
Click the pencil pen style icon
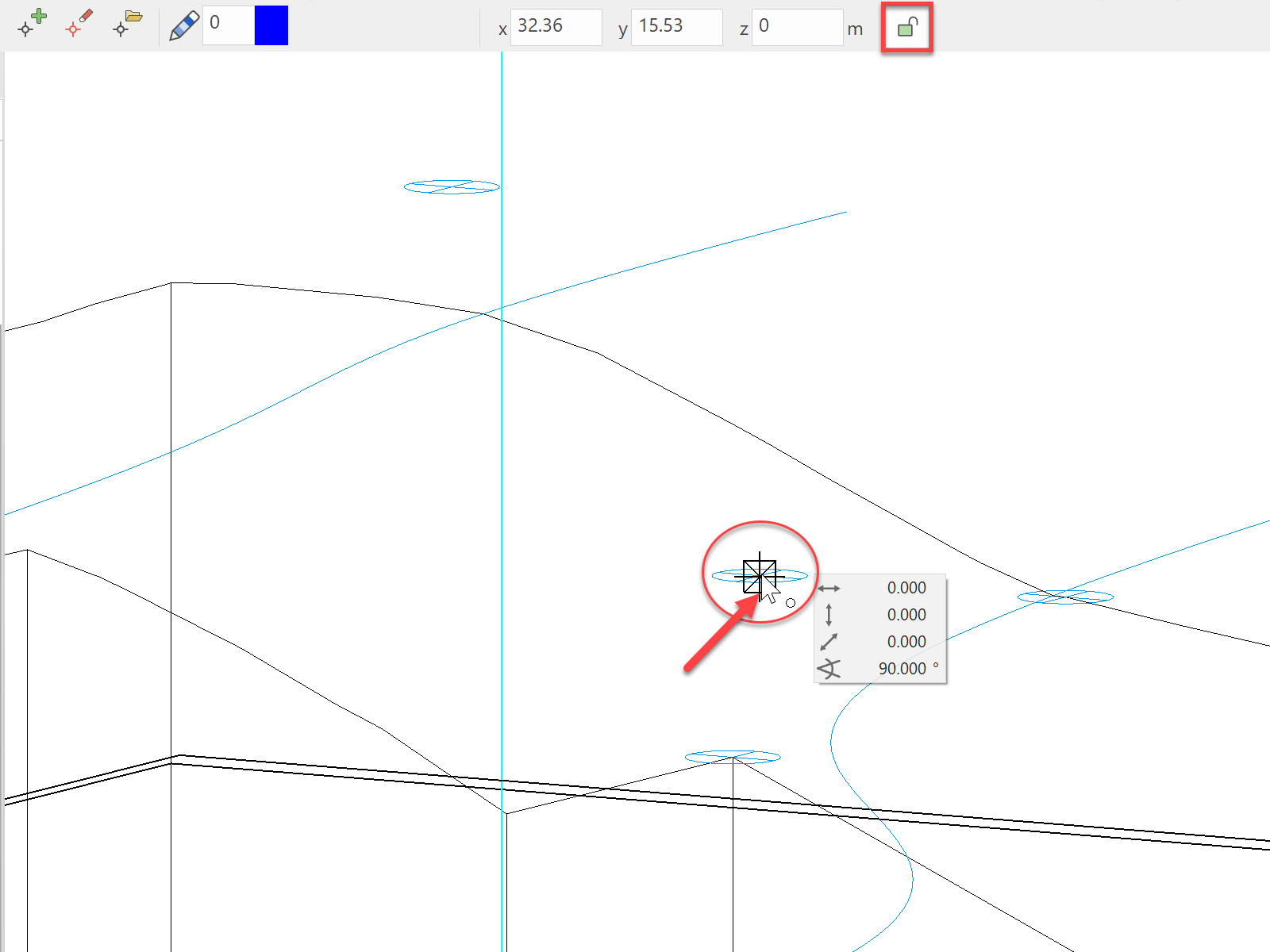coord(184,26)
